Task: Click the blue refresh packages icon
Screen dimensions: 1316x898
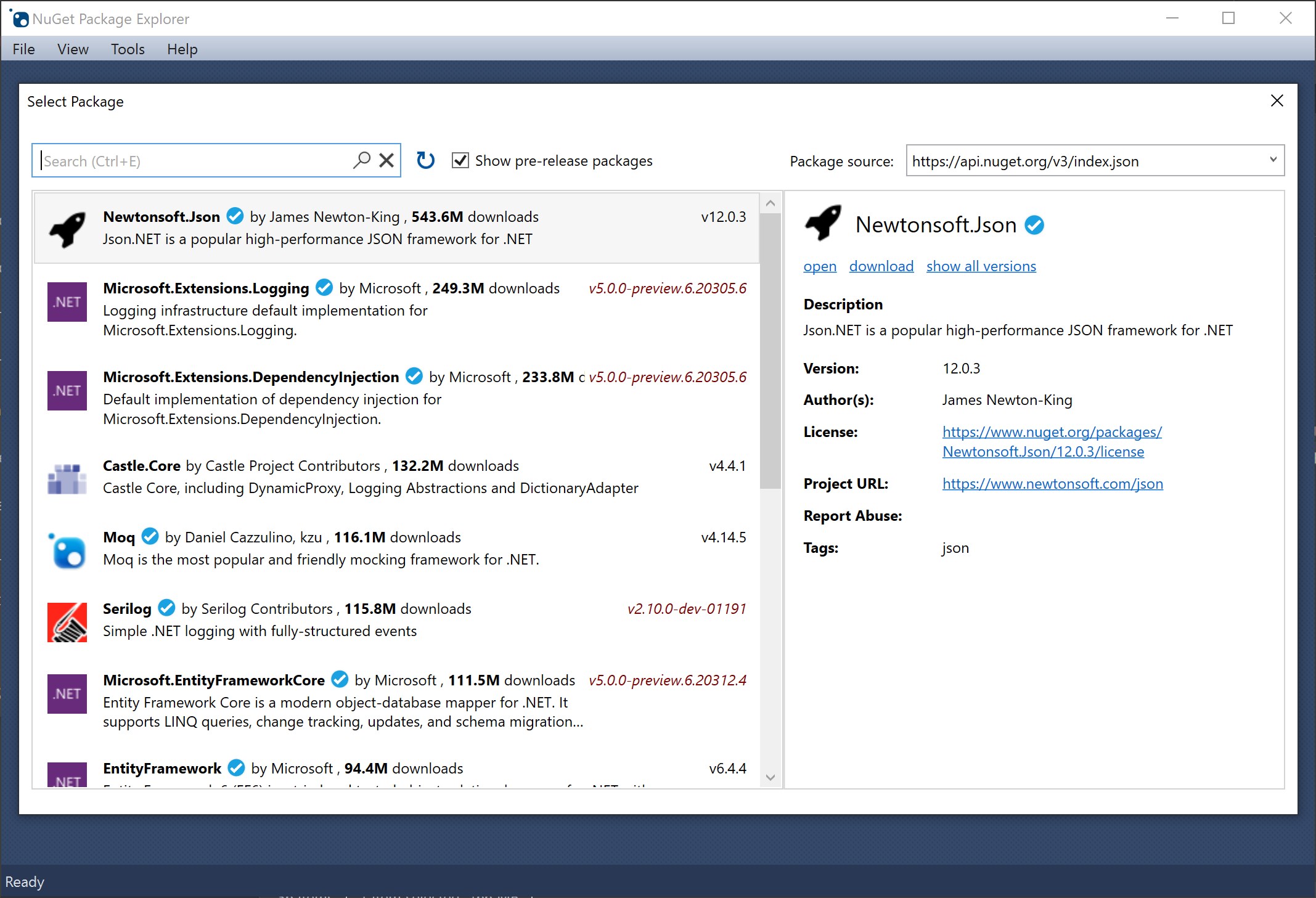Action: point(425,160)
